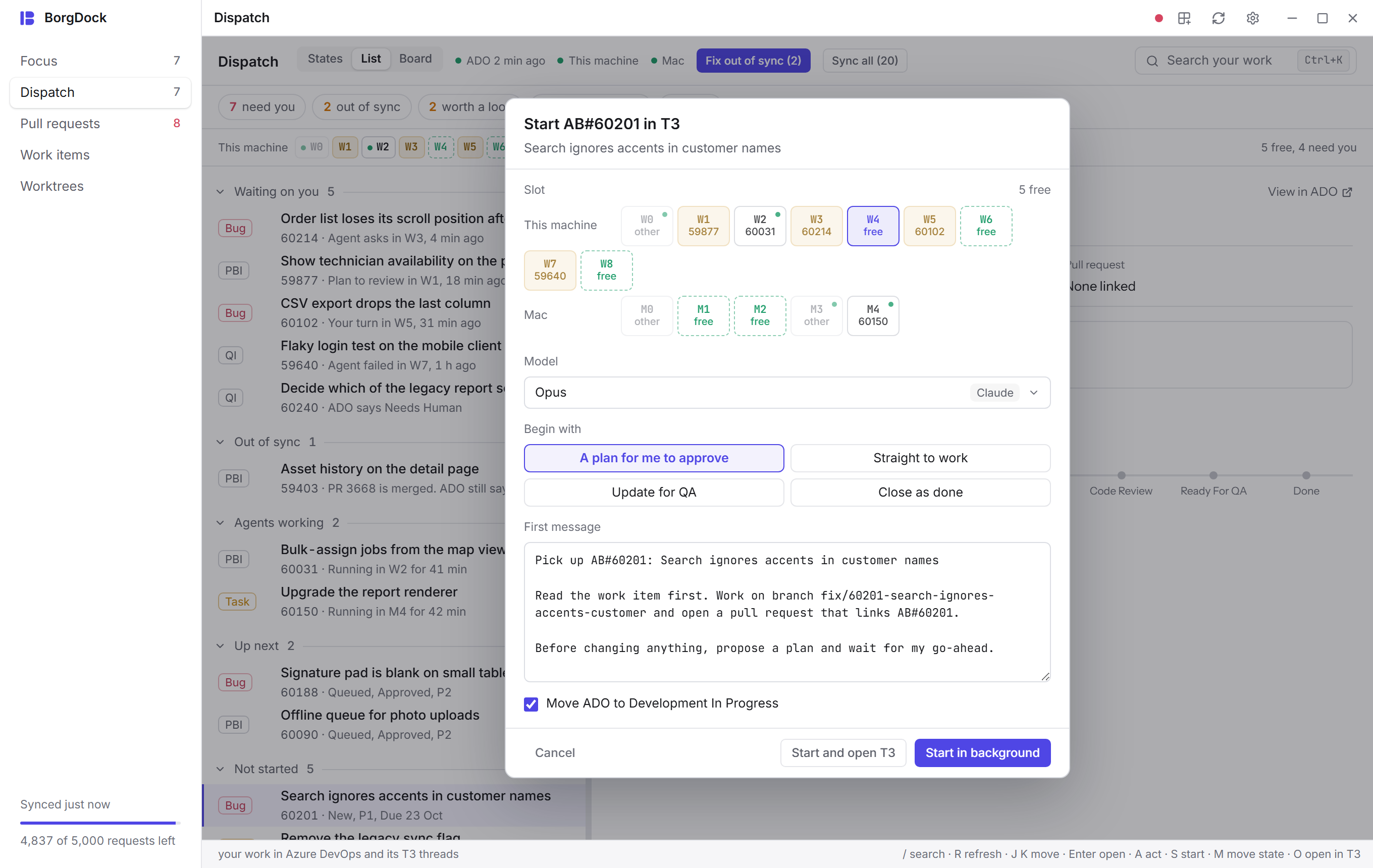Image resolution: width=1373 pixels, height=868 pixels.
Task: Click Bug tag on Order list row
Action: point(235,229)
